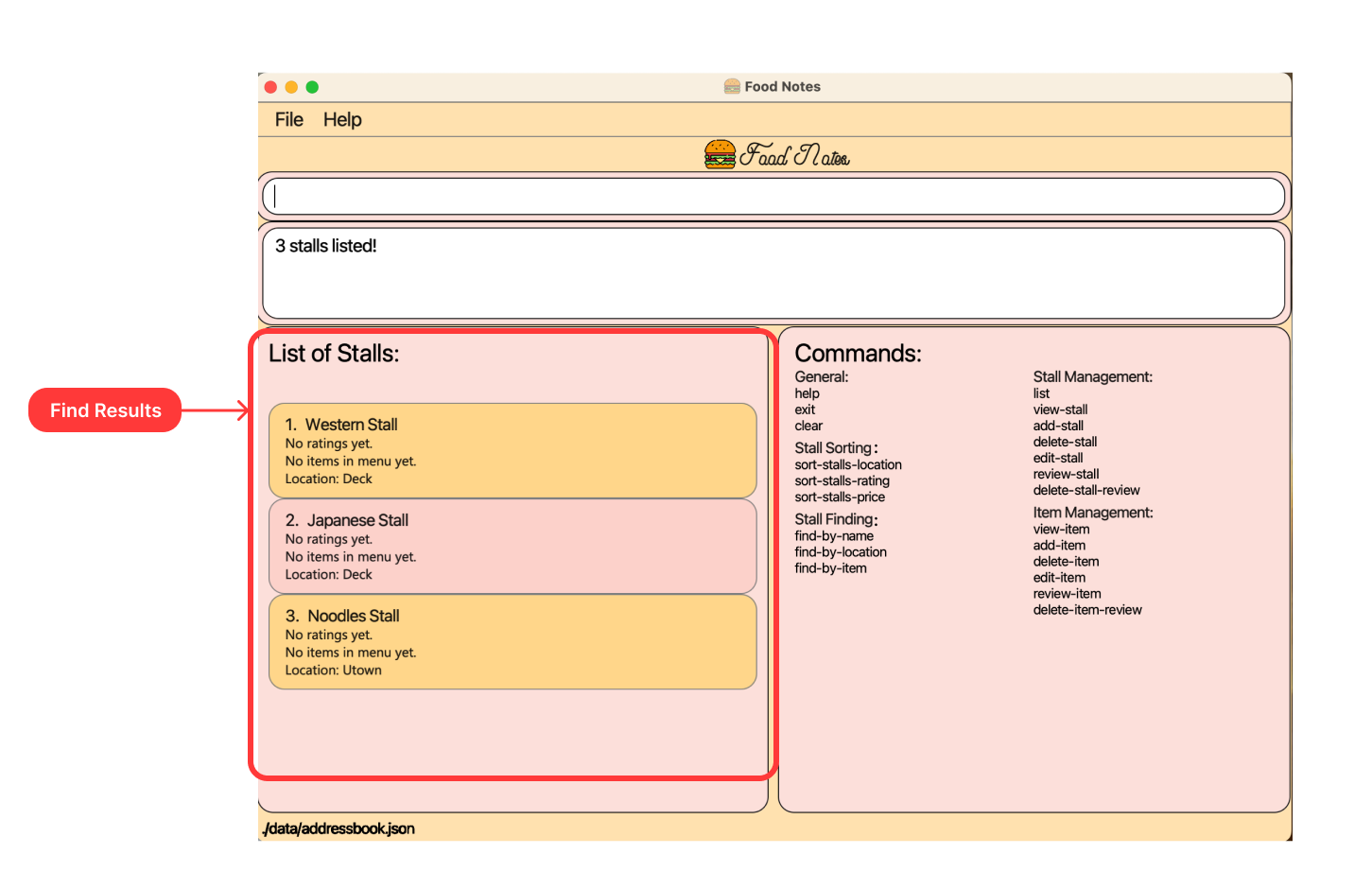The height and width of the screenshot is (889, 1372).
Task: Click the 'edit-stall' command text
Action: [x=1058, y=458]
